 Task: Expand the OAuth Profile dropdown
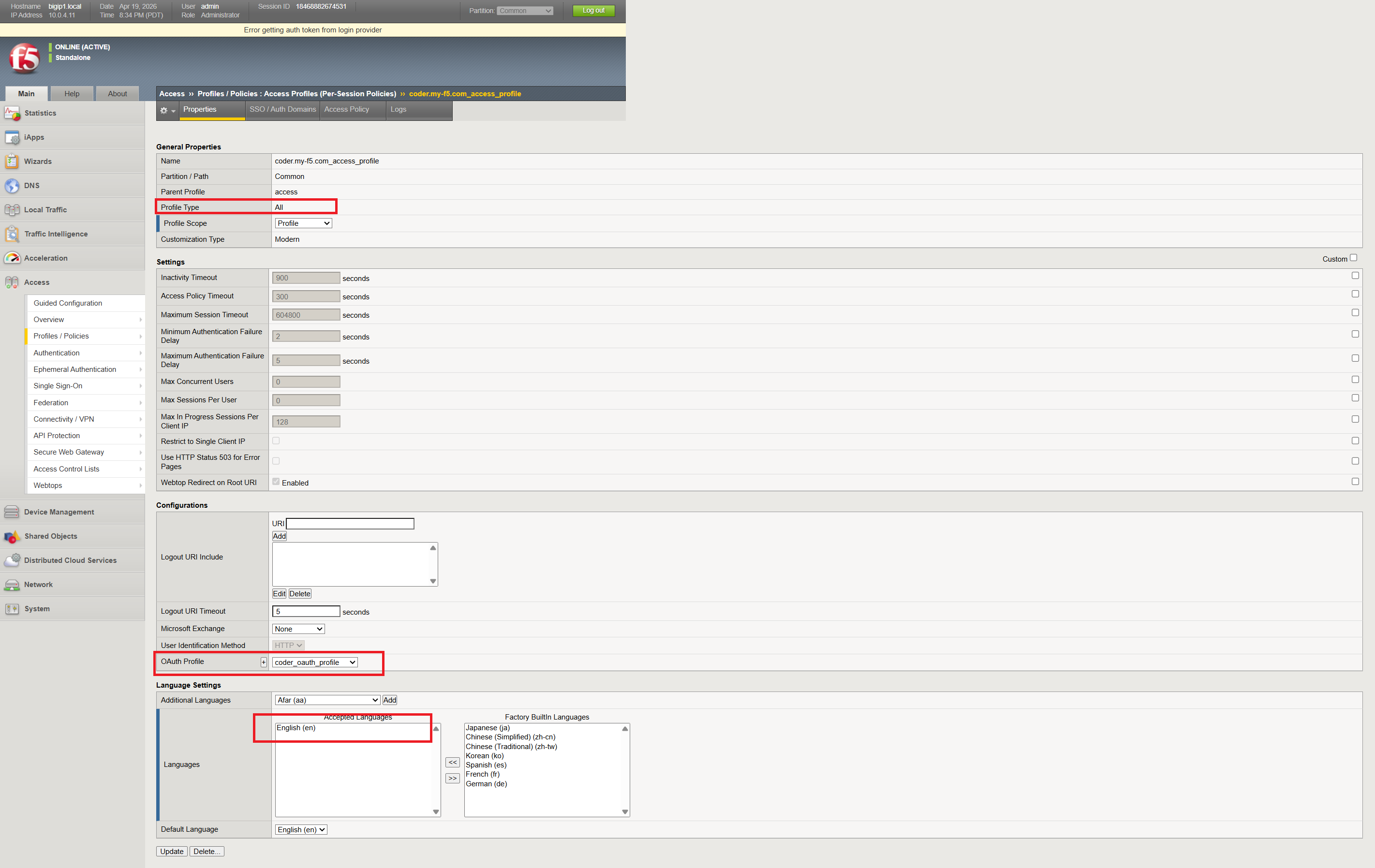(x=315, y=662)
